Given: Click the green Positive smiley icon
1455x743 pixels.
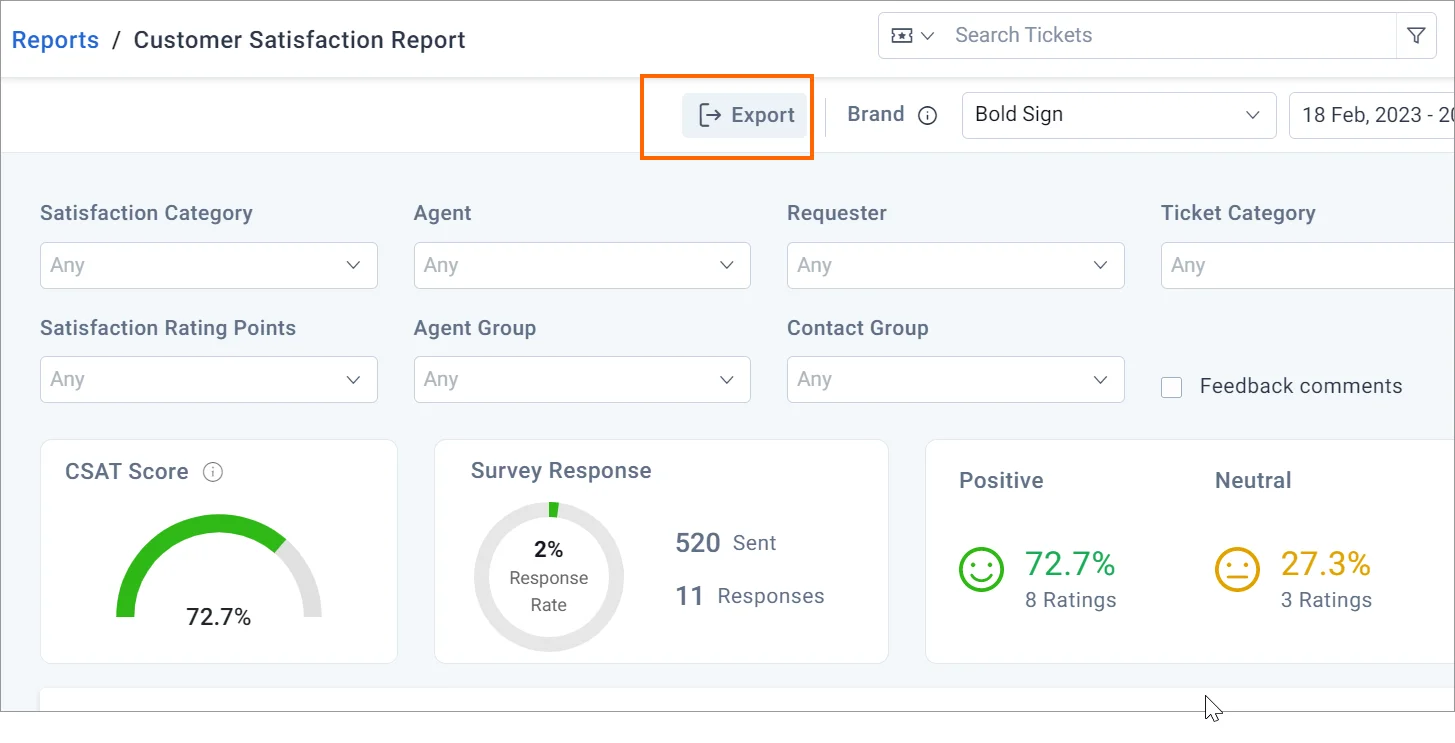Looking at the screenshot, I should point(981,569).
